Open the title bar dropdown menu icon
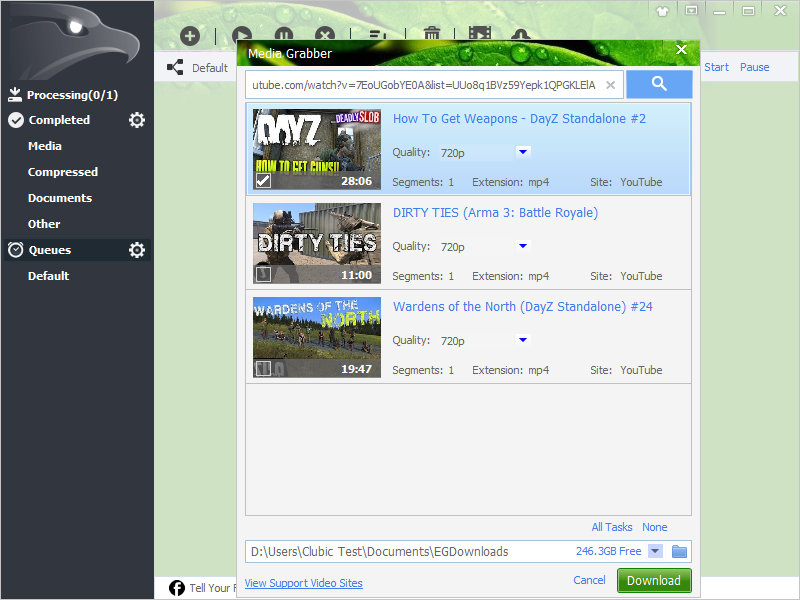The width and height of the screenshot is (800, 600). pyautogui.click(x=691, y=11)
